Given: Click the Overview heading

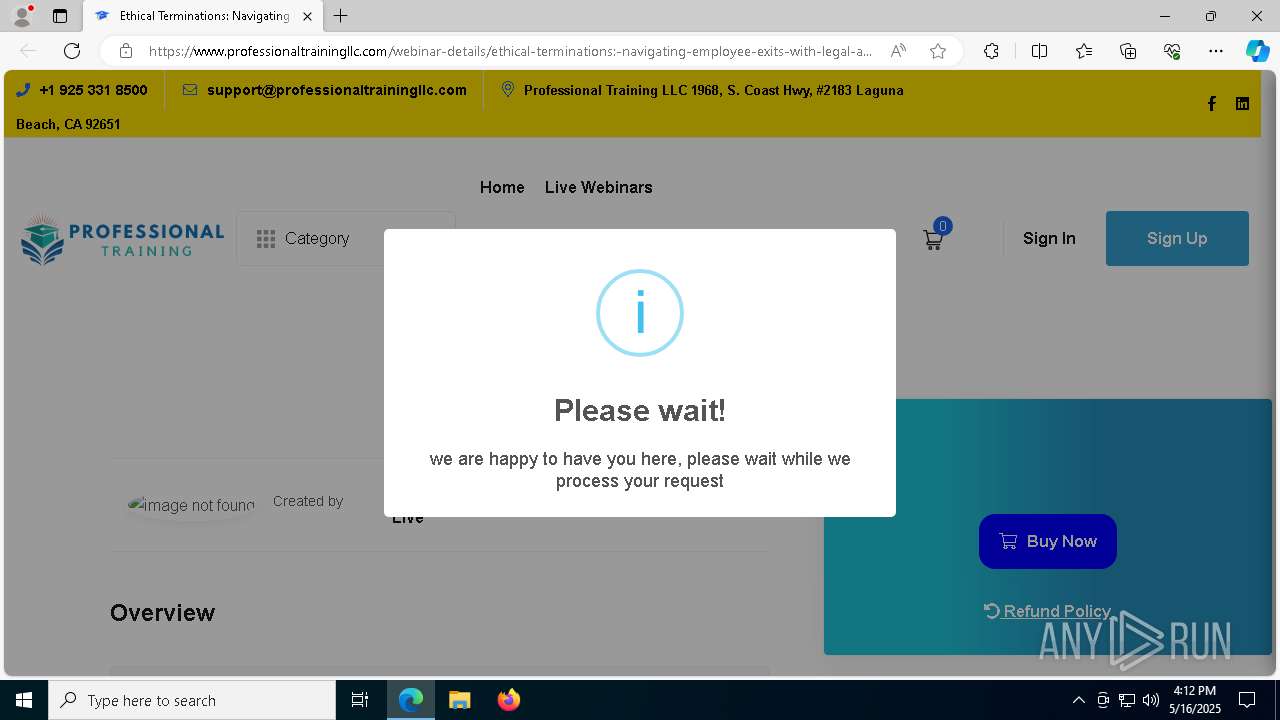Looking at the screenshot, I should coord(162,613).
